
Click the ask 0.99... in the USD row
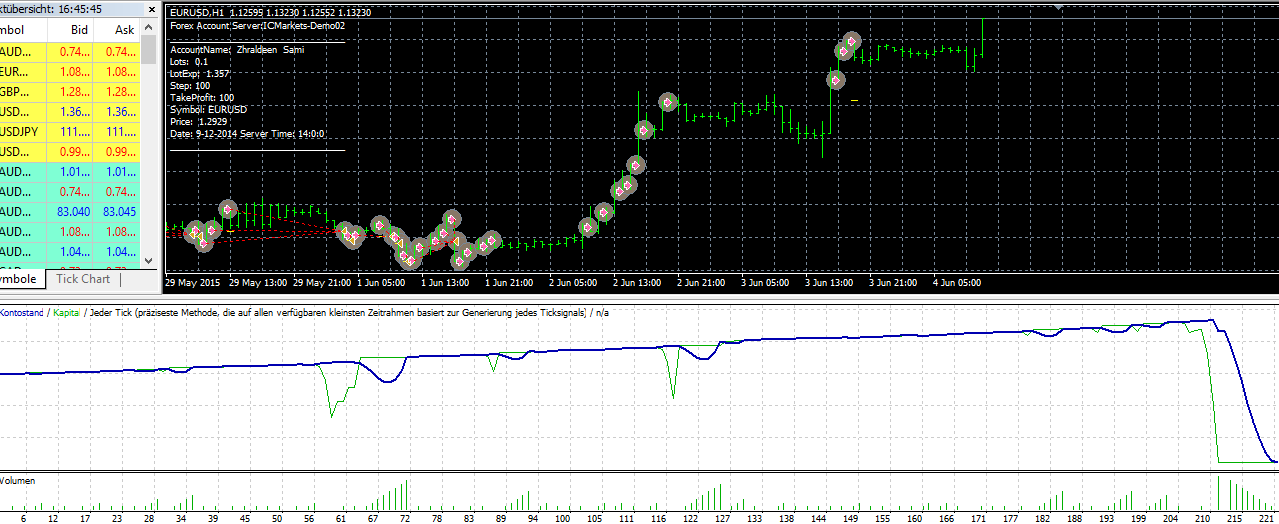[x=120, y=152]
